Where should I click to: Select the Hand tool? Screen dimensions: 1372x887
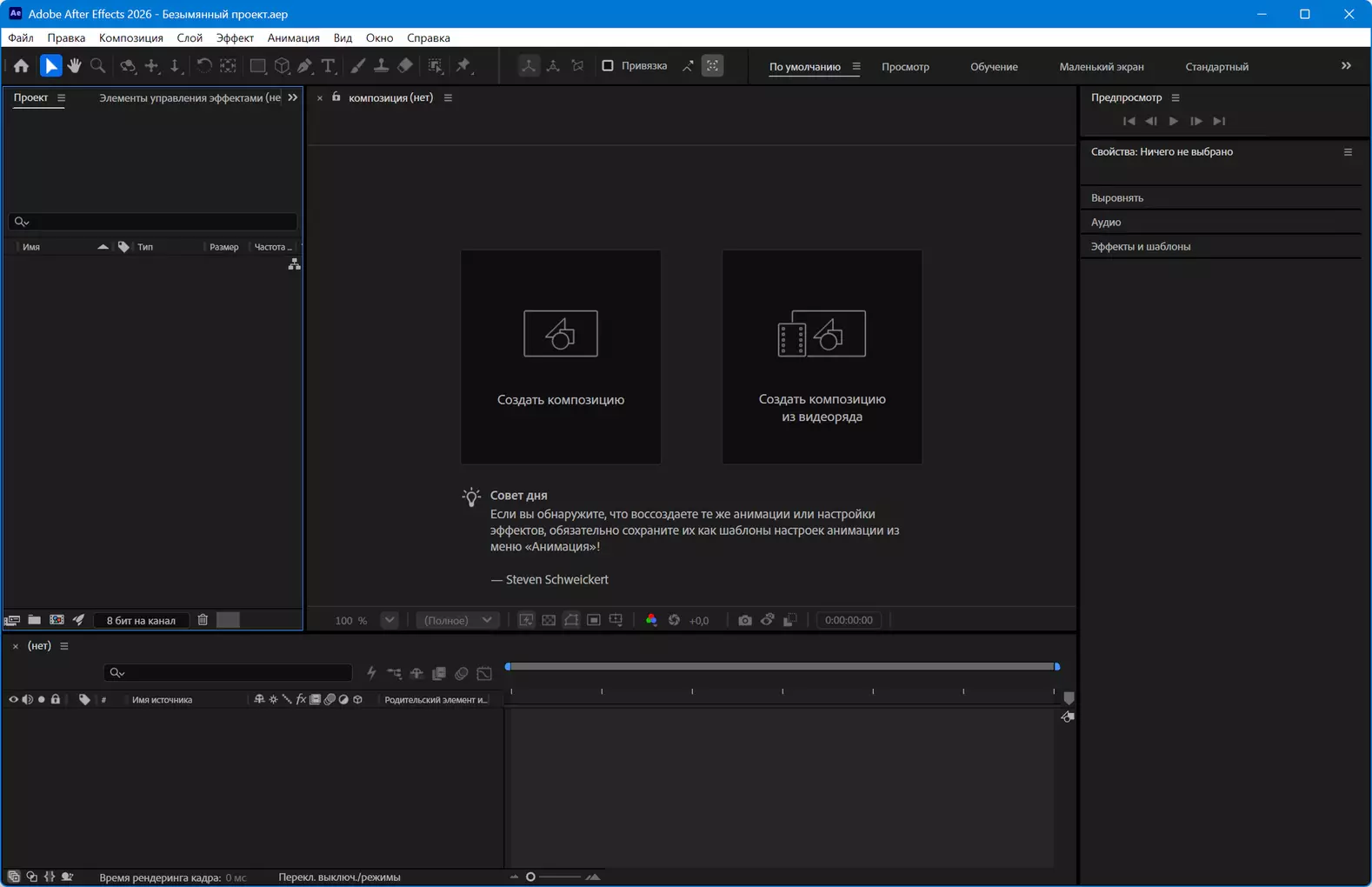tap(75, 66)
